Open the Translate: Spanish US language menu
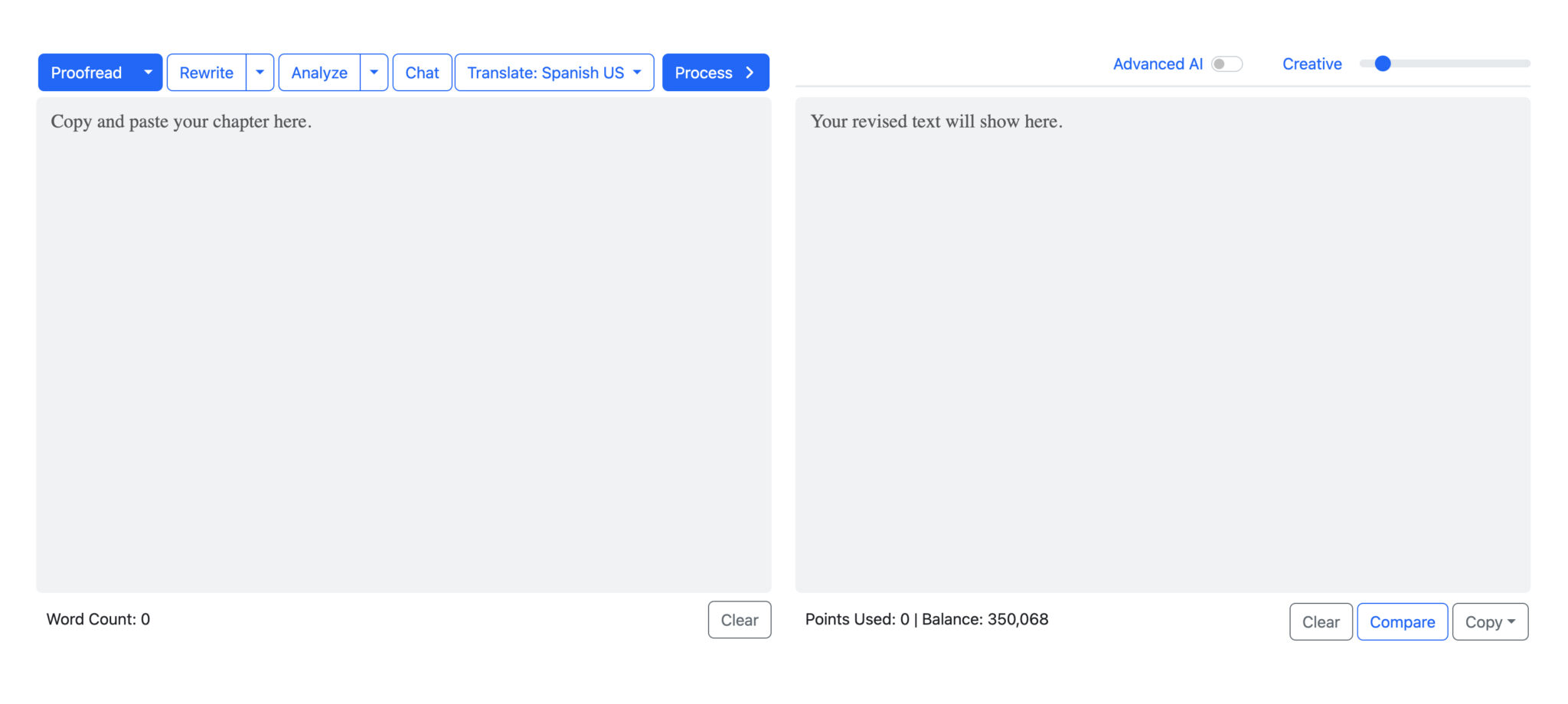 click(x=554, y=72)
